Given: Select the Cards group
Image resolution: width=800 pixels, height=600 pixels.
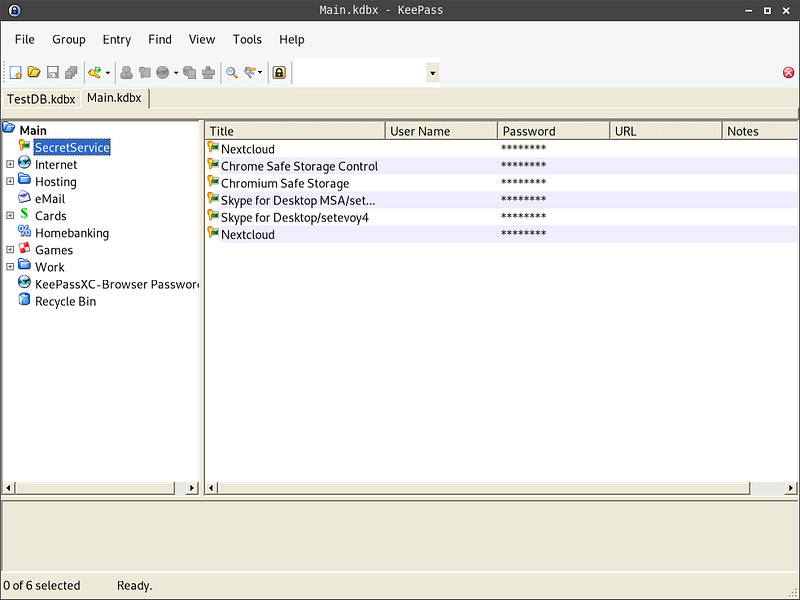Looking at the screenshot, I should coord(51,216).
